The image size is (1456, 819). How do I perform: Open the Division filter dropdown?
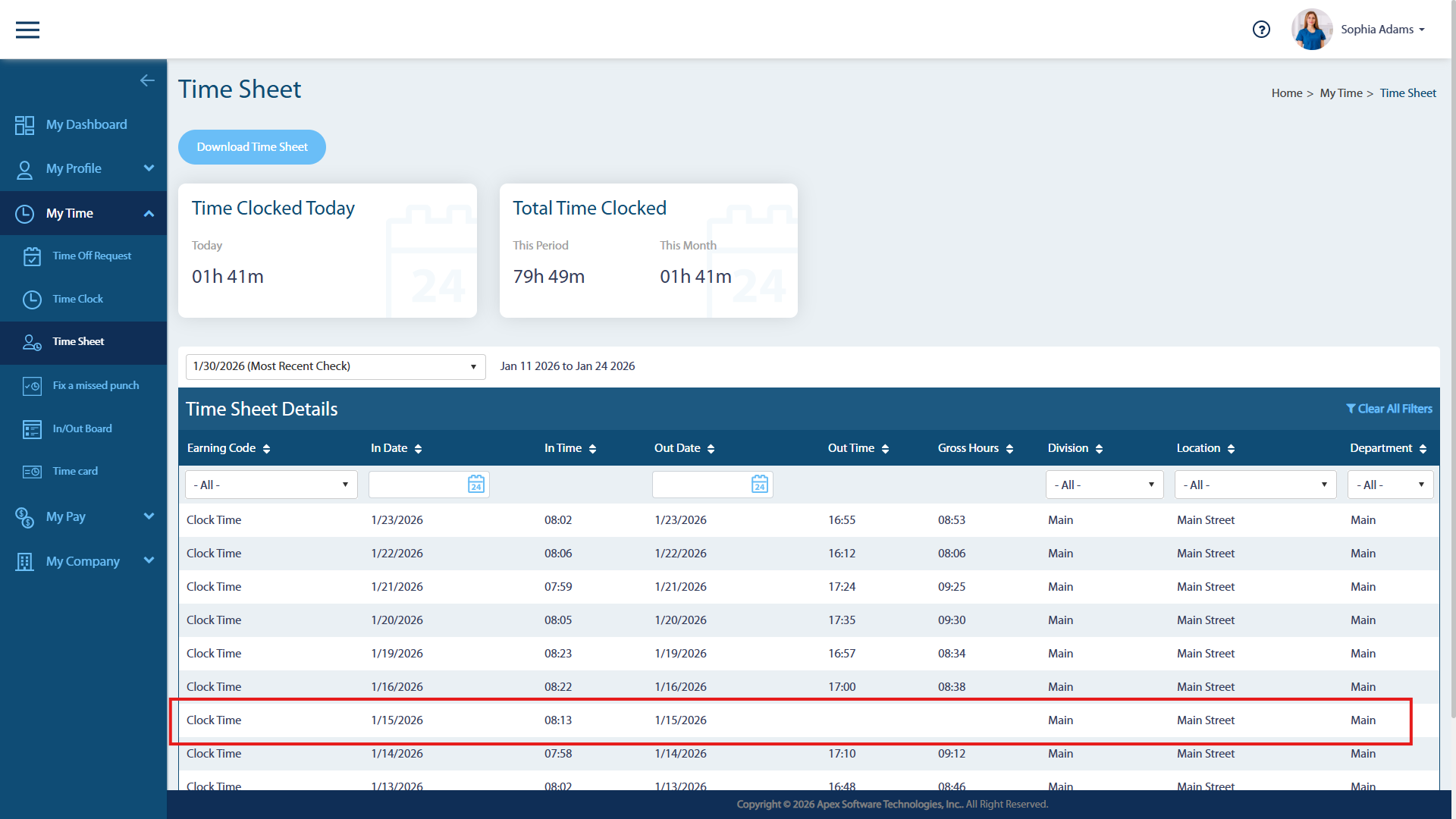point(1105,485)
